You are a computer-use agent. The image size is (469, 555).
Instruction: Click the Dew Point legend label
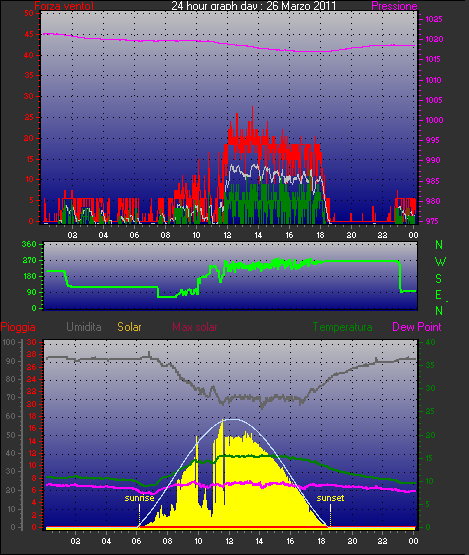coord(417,327)
